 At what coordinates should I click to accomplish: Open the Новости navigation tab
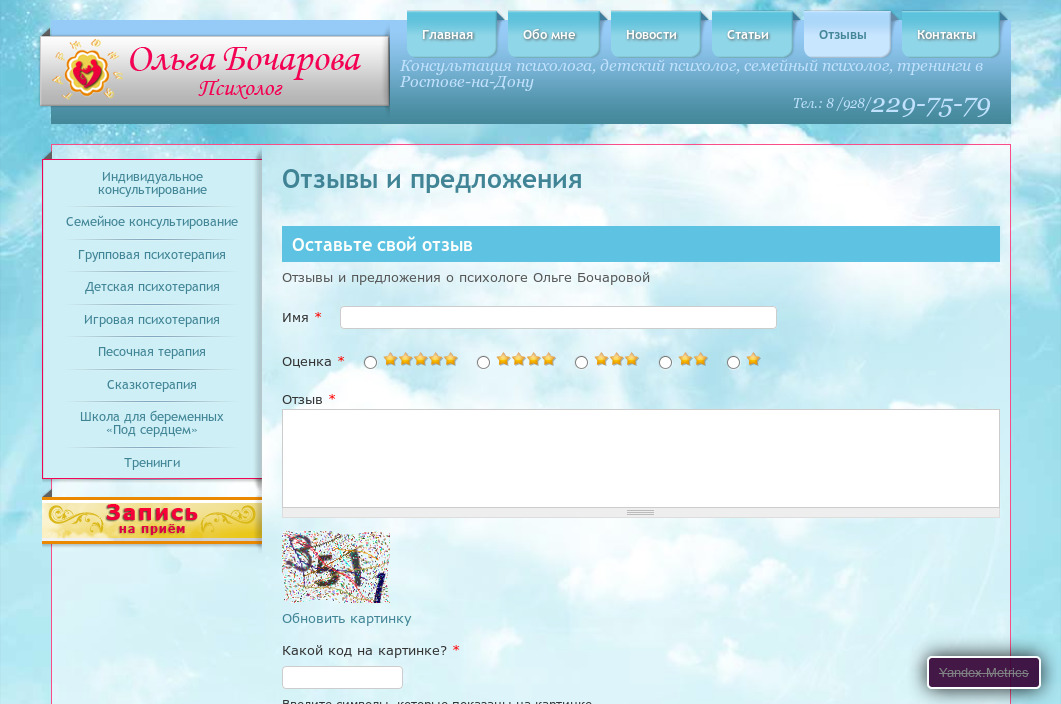[651, 35]
